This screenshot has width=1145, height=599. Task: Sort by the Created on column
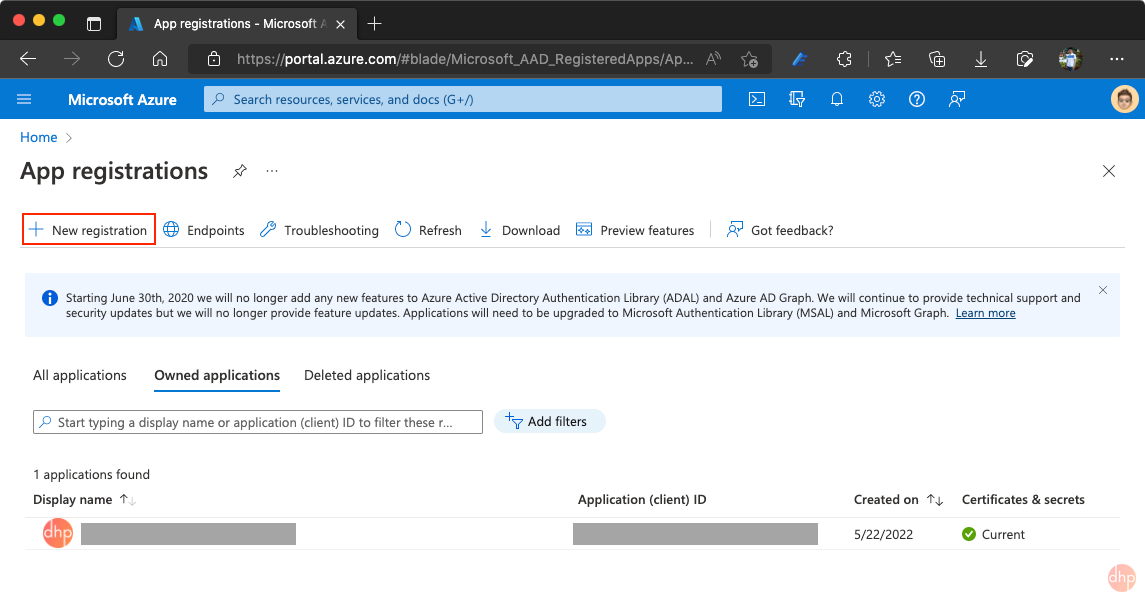point(898,500)
